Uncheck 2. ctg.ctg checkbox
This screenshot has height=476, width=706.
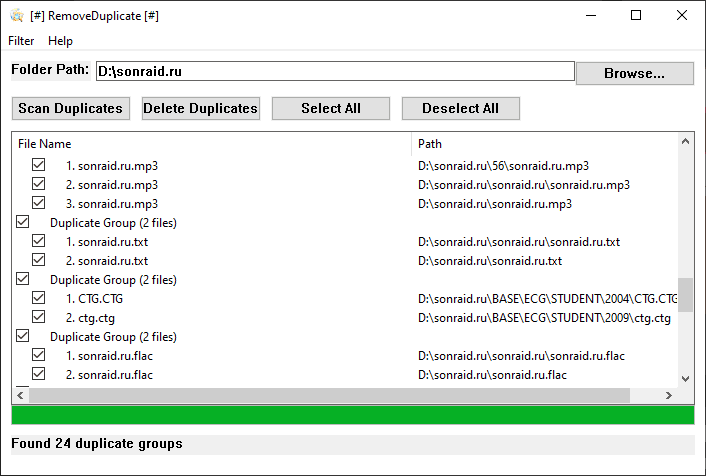coord(39,317)
